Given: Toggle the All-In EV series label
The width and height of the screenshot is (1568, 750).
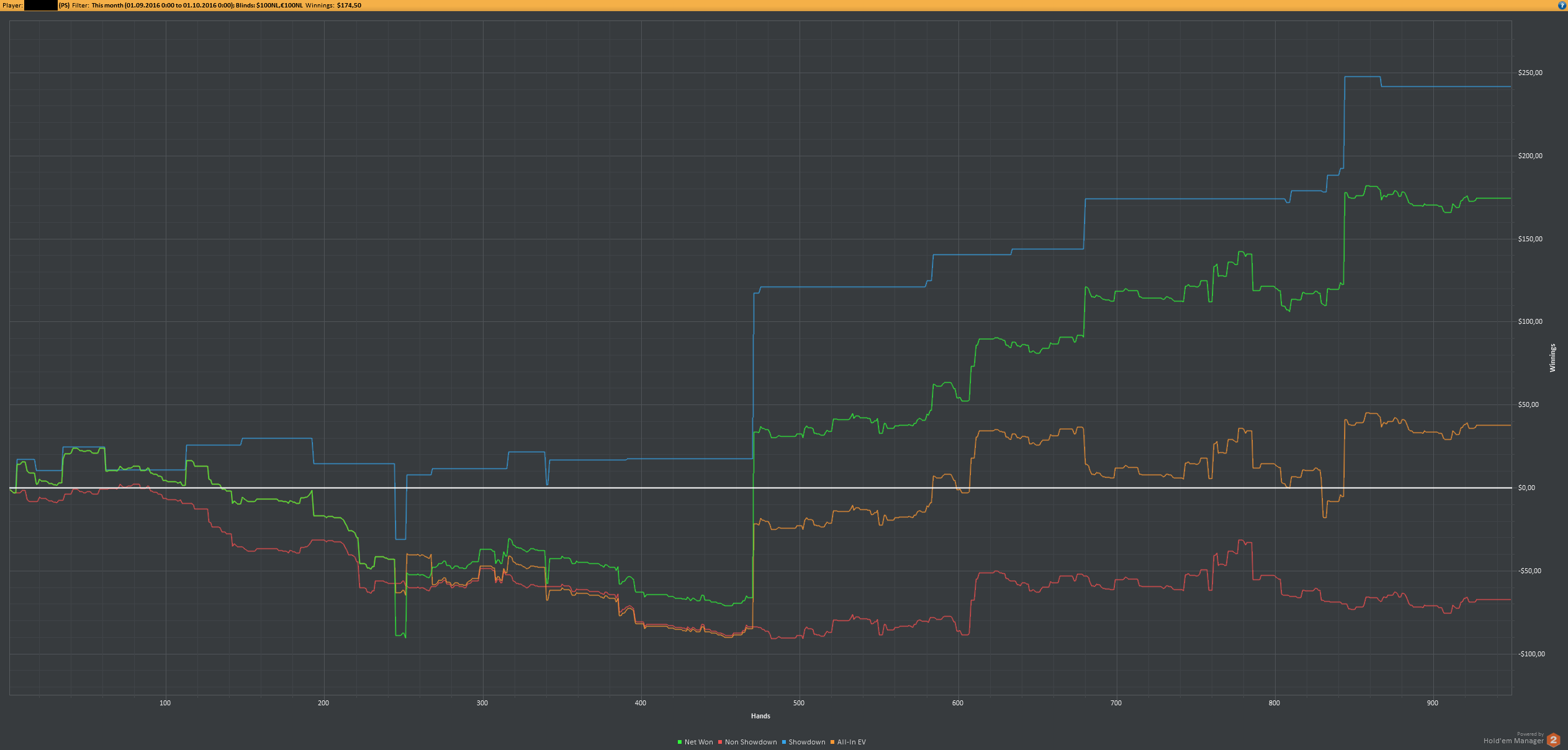Looking at the screenshot, I should [x=851, y=742].
